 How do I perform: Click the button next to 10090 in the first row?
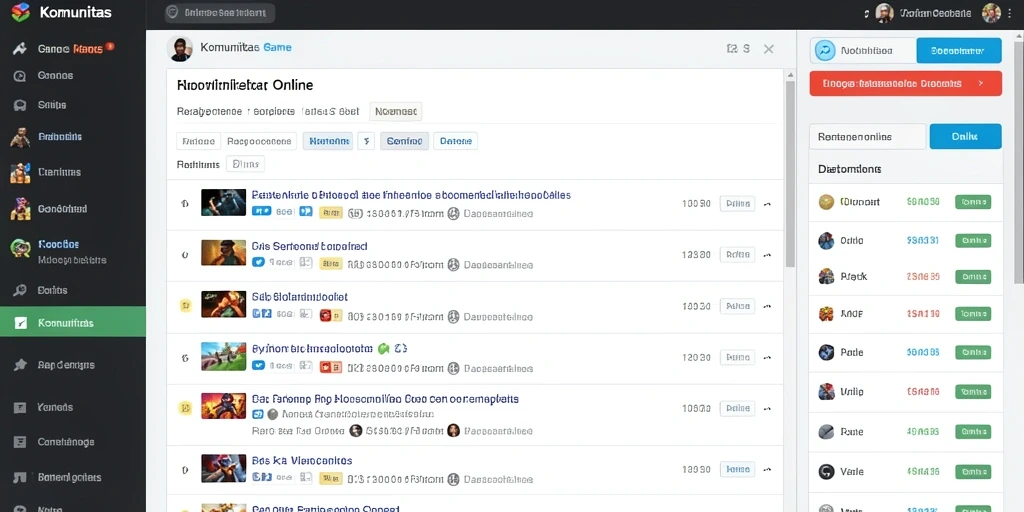(x=737, y=204)
